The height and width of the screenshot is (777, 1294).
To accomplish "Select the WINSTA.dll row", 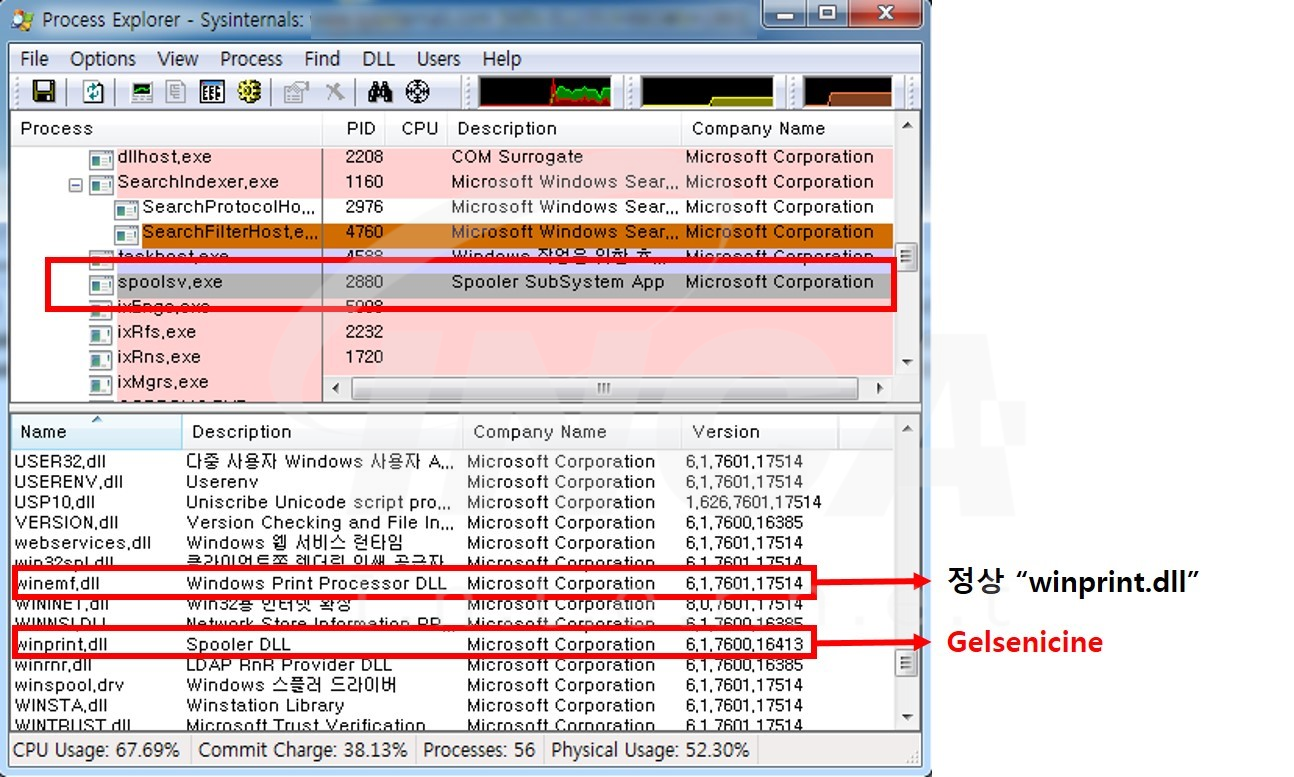I will click(x=452, y=706).
